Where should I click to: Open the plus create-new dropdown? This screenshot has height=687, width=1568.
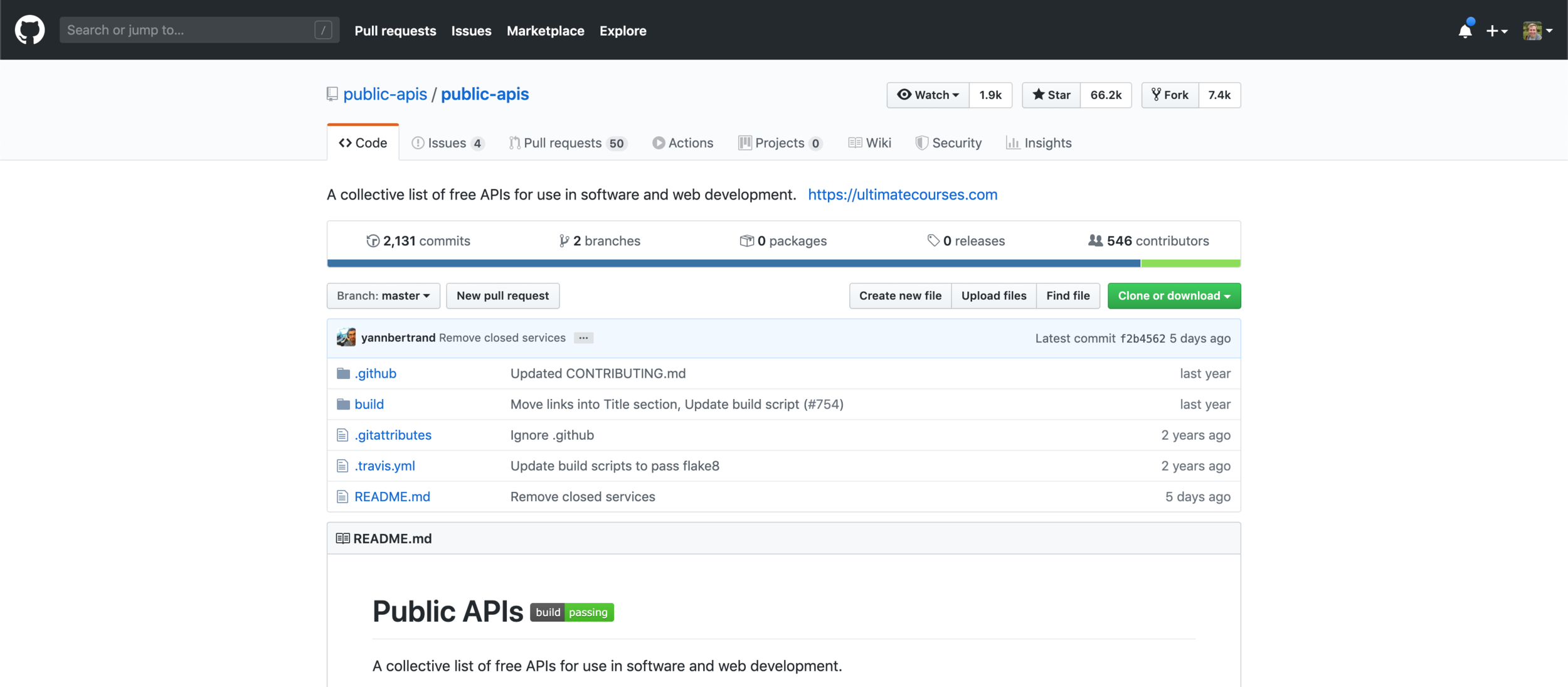click(1496, 31)
